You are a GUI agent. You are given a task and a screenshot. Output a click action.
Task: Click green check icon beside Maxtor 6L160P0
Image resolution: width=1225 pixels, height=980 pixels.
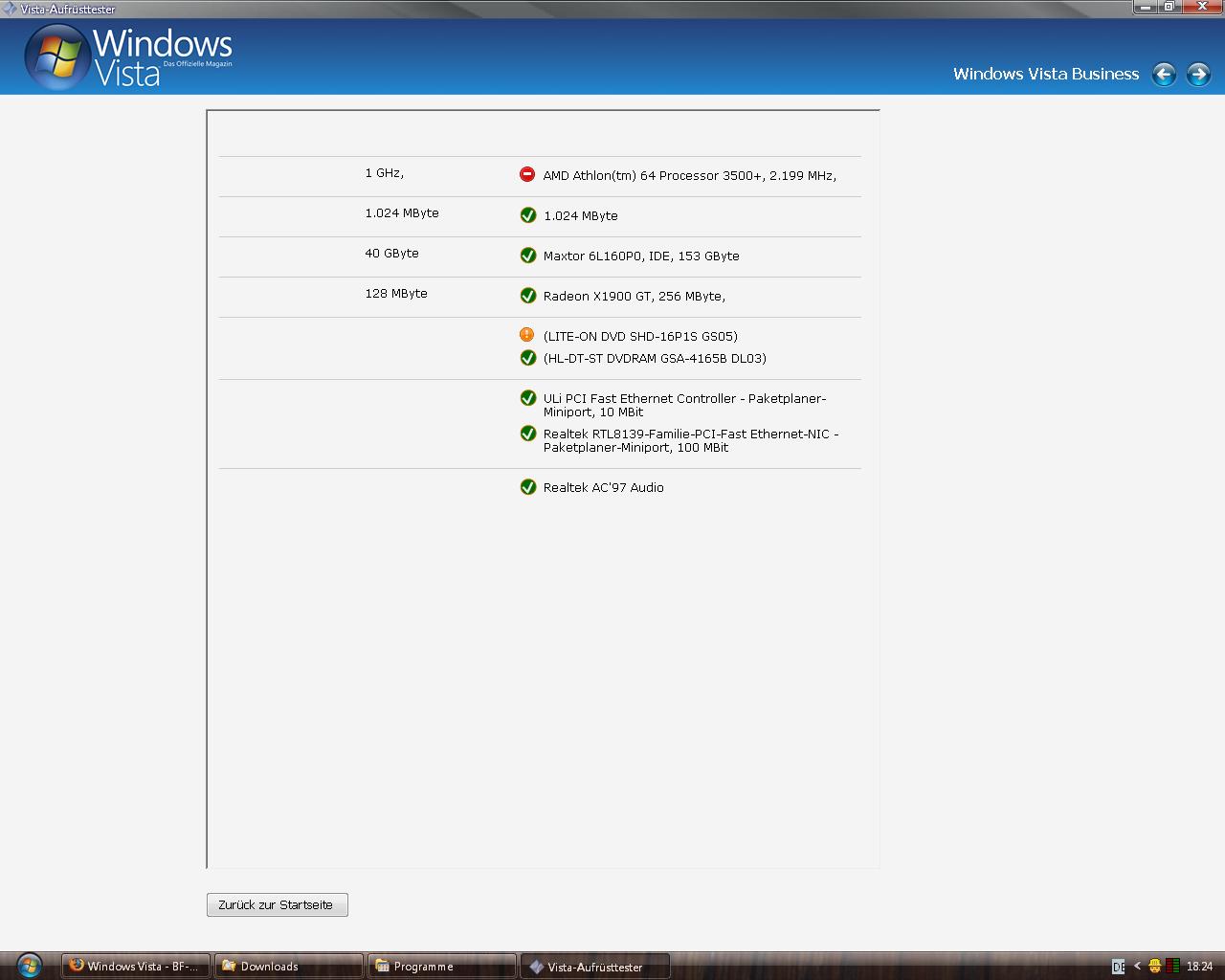[527, 255]
